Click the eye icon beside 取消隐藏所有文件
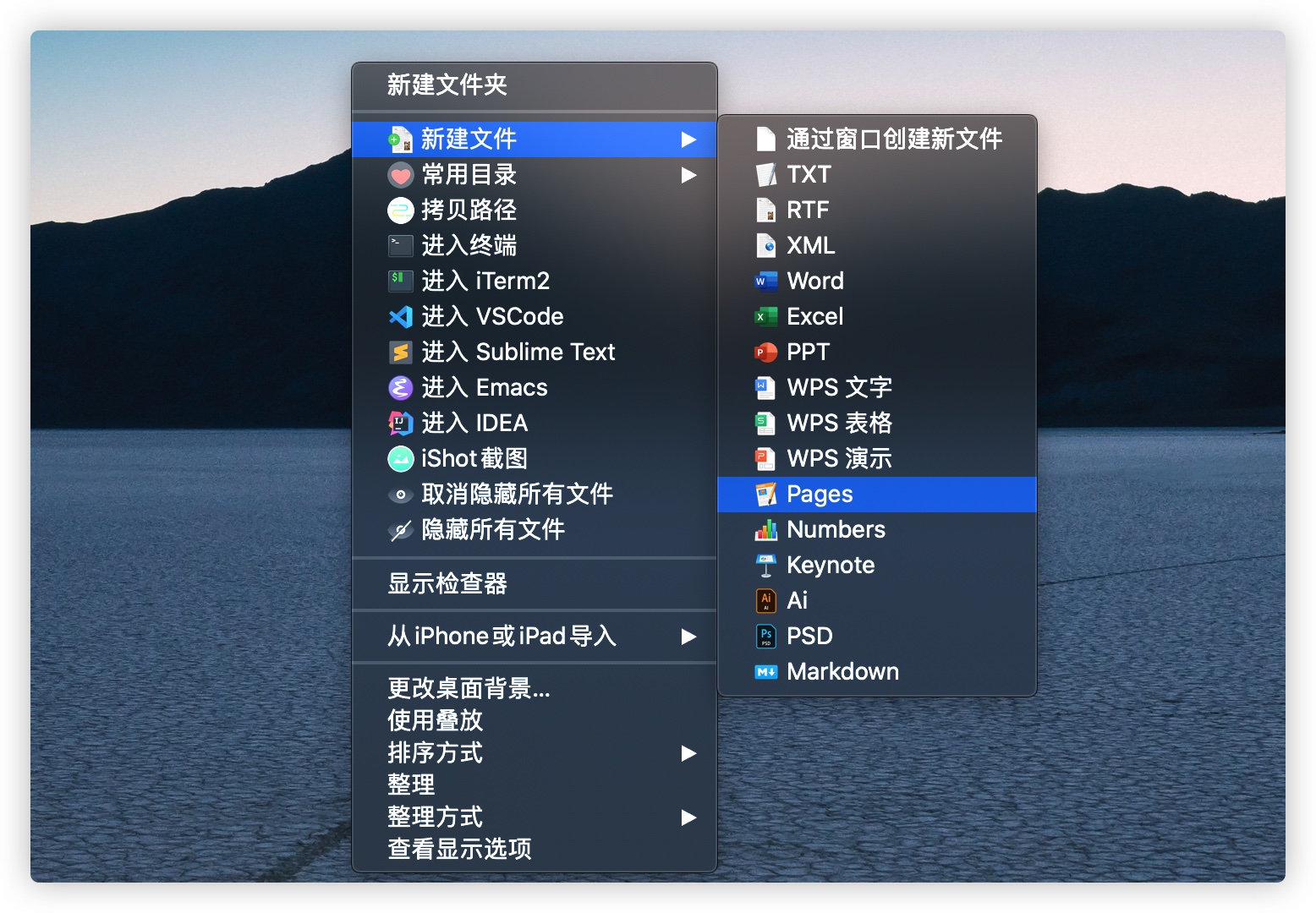Viewport: 1316px width, 913px height. click(400, 495)
